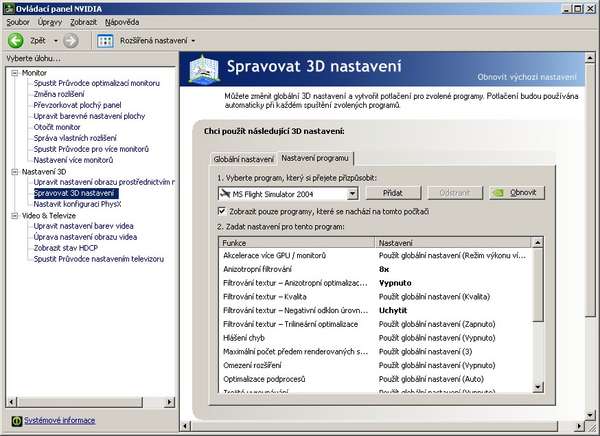Image resolution: width=600 pixels, height=436 pixels.
Task: Click the green Back arrow icon
Action: [16, 41]
